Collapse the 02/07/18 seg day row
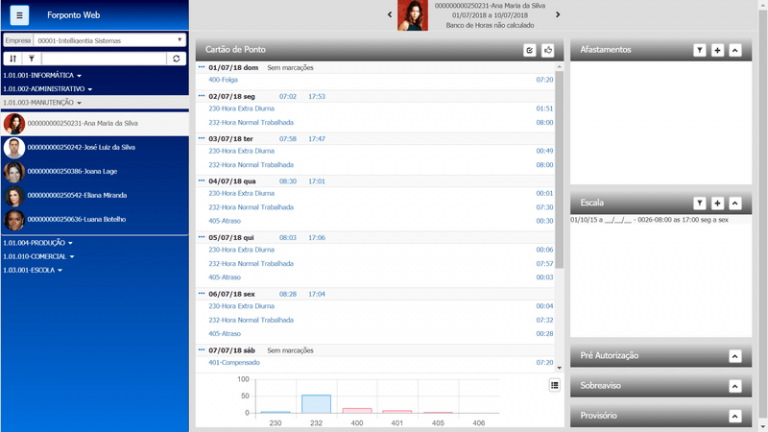This screenshot has height=432, width=768. tap(202, 96)
